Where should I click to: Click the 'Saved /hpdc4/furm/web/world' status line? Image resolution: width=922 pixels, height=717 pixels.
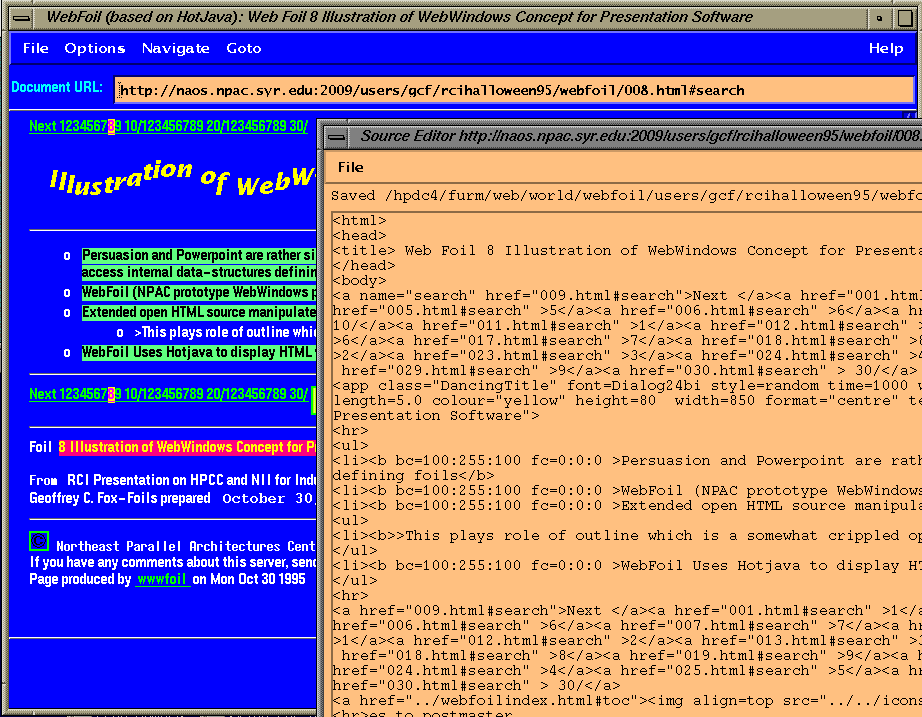point(626,196)
